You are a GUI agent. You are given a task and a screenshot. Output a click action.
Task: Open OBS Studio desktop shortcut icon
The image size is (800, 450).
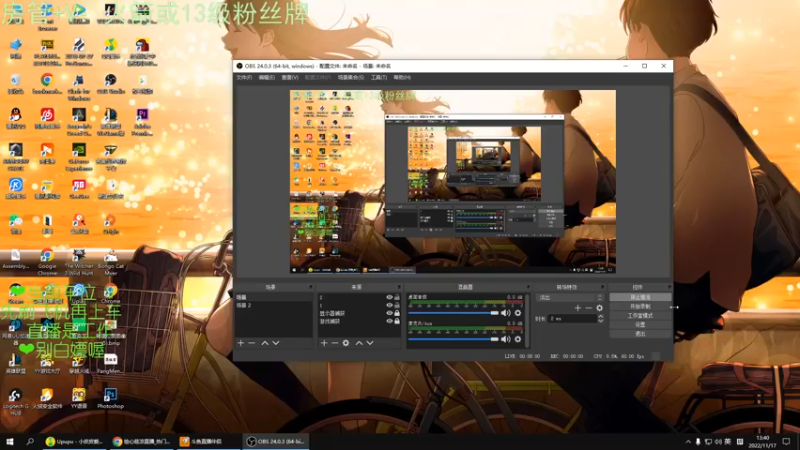tap(110, 84)
